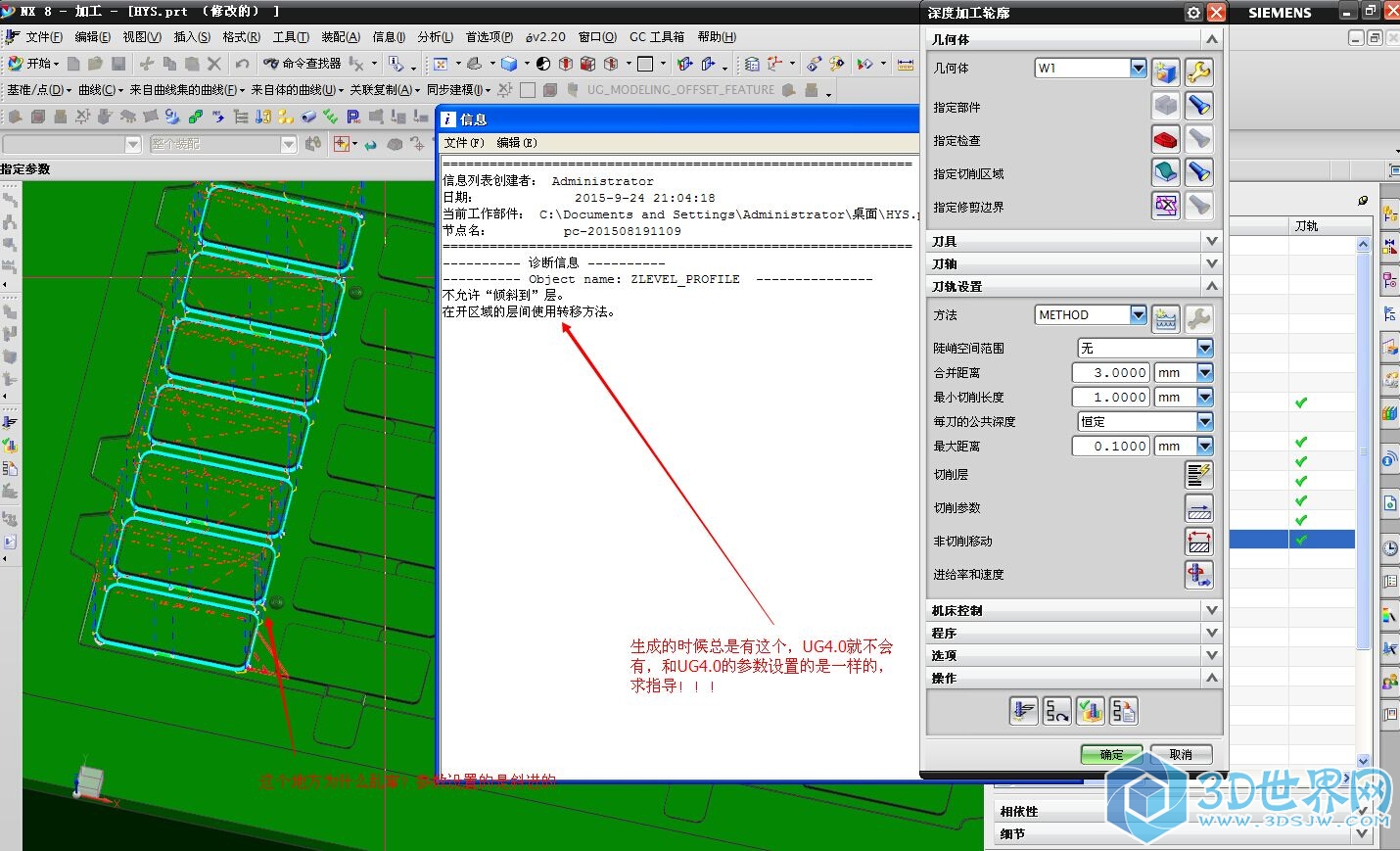Open the cut levels (切削层) dialog
The height and width of the screenshot is (851, 1400).
tap(1199, 475)
